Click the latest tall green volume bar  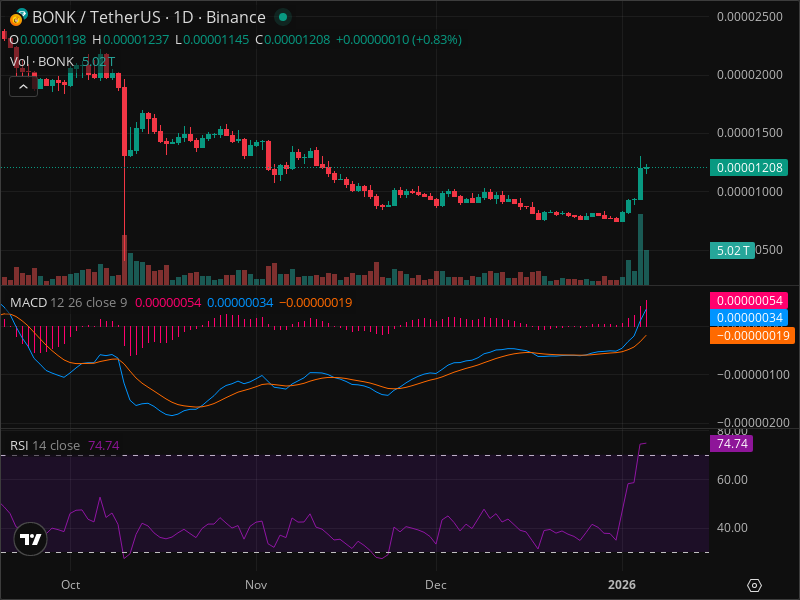point(640,249)
